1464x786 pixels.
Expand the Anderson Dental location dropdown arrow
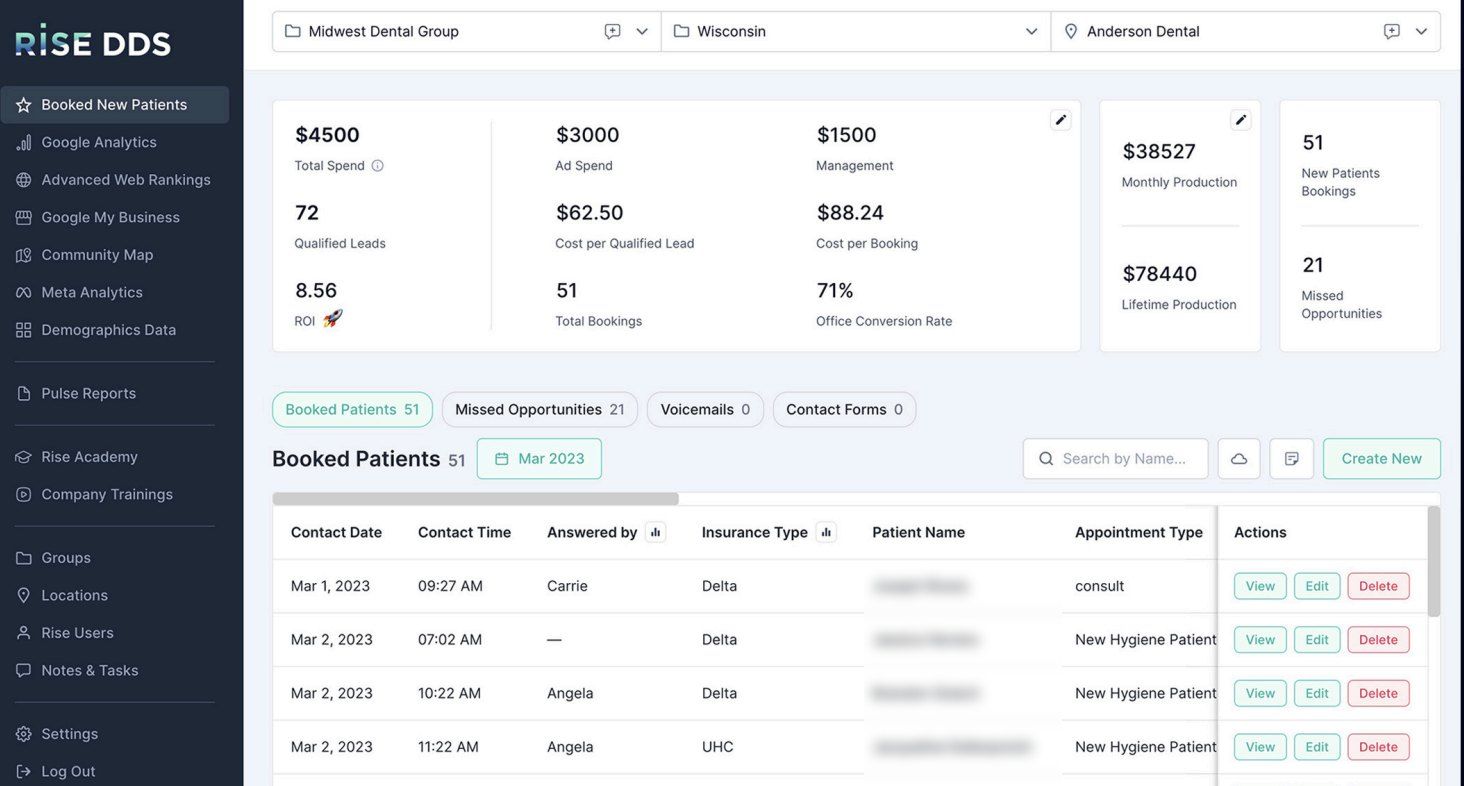(1421, 31)
